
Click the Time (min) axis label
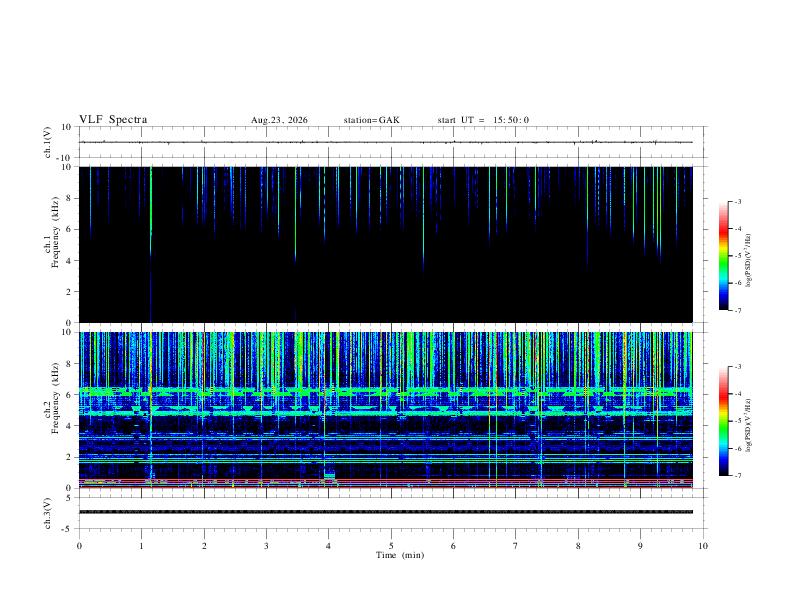(x=400, y=555)
